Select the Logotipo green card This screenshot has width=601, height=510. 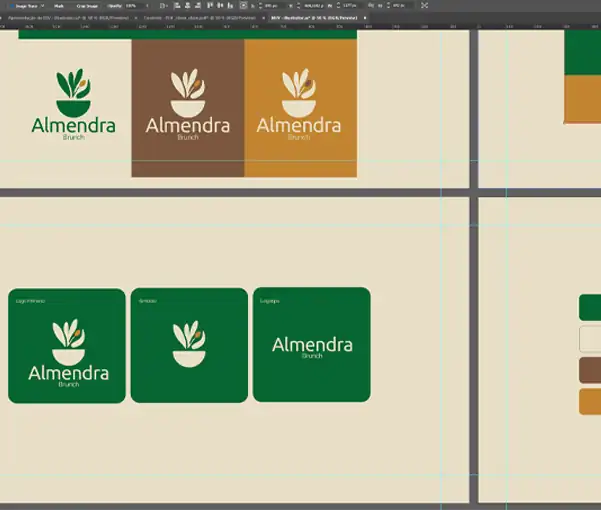312,344
